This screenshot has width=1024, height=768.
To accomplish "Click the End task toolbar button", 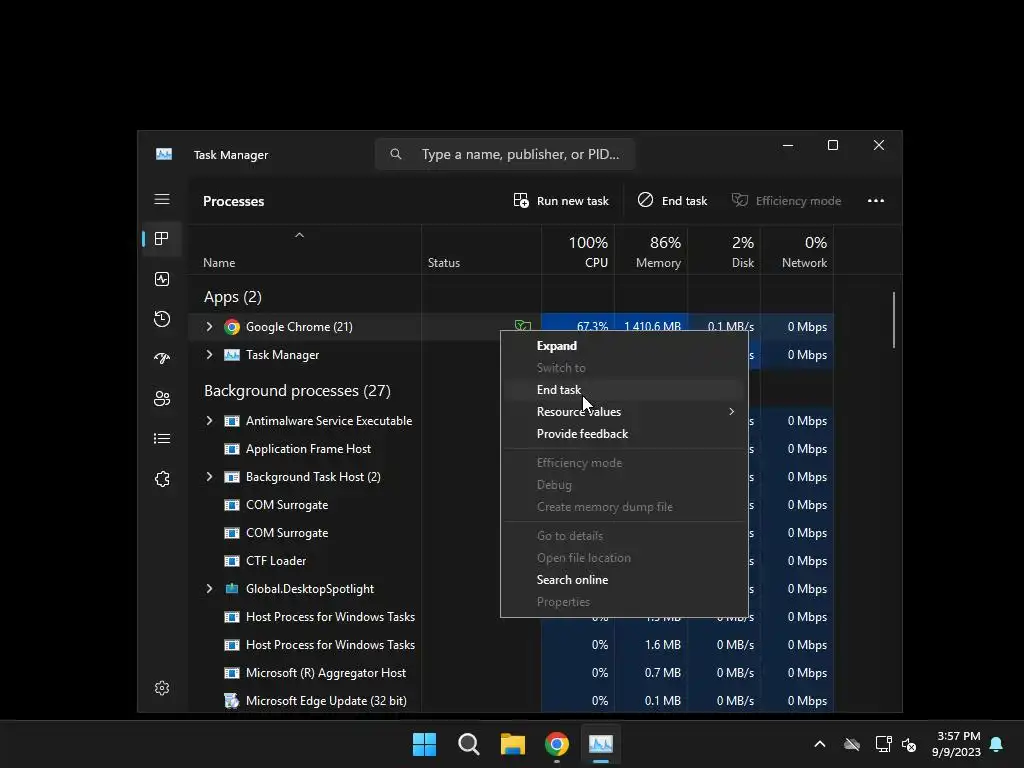I will click(x=672, y=200).
